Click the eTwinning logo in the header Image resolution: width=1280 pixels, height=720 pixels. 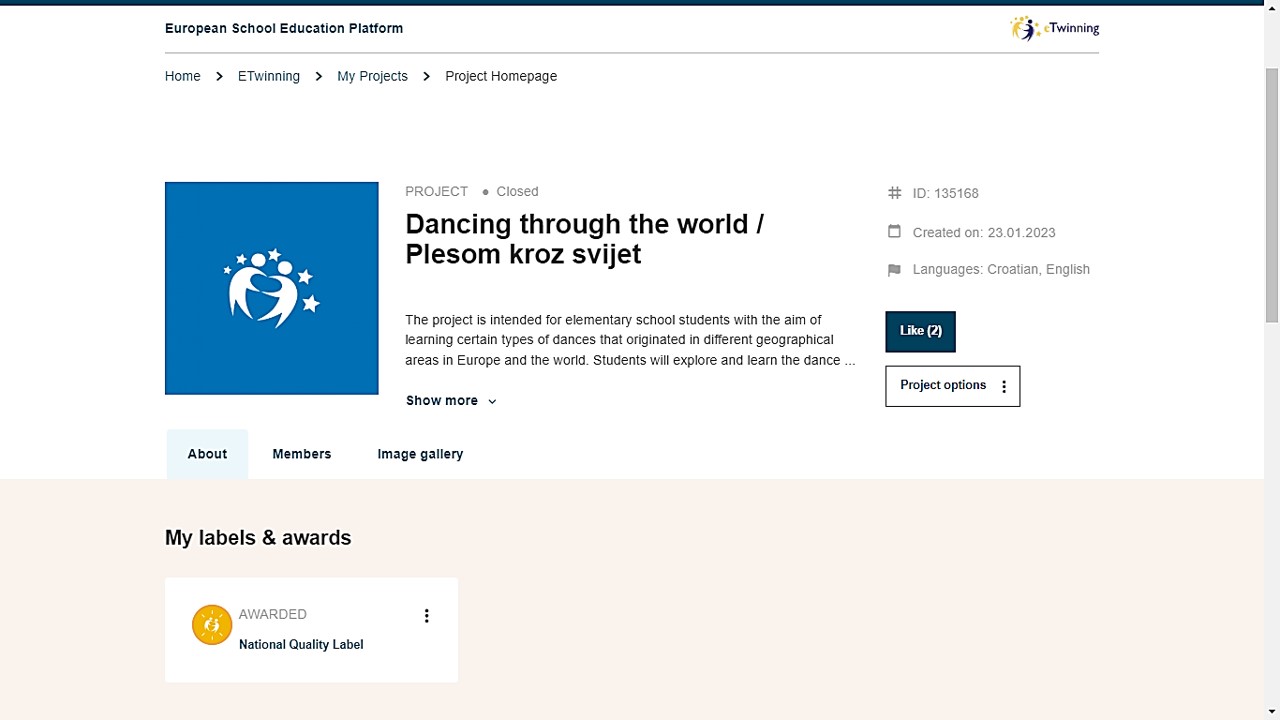coord(1054,28)
